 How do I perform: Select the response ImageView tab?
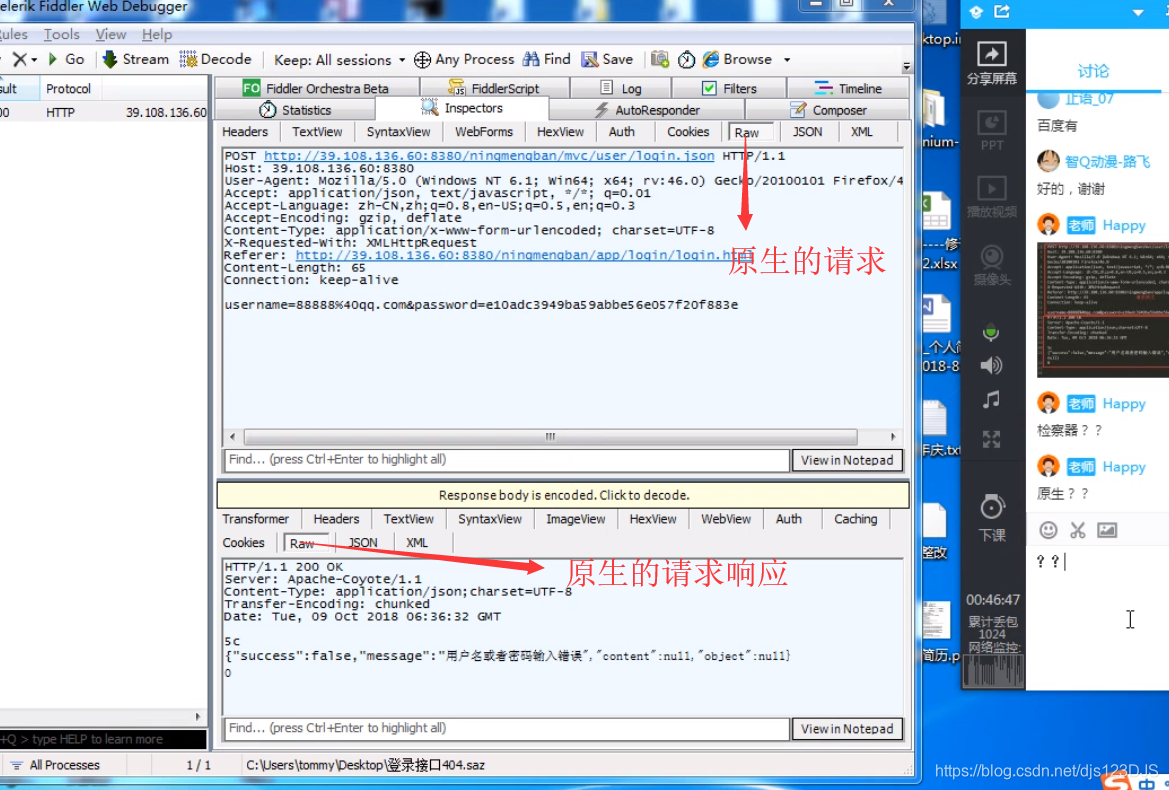576,519
